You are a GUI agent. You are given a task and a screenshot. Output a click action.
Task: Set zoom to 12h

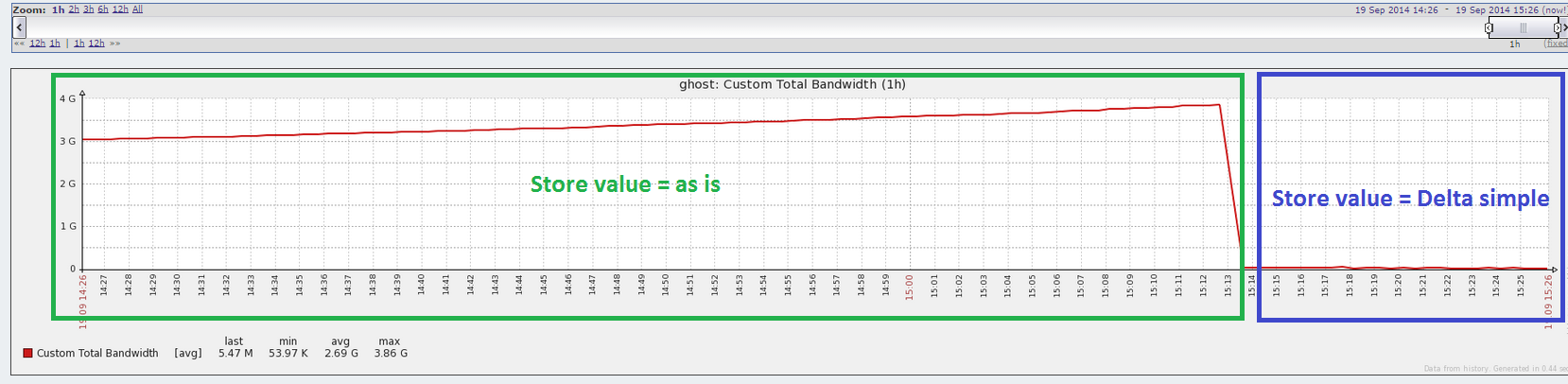[120, 9]
